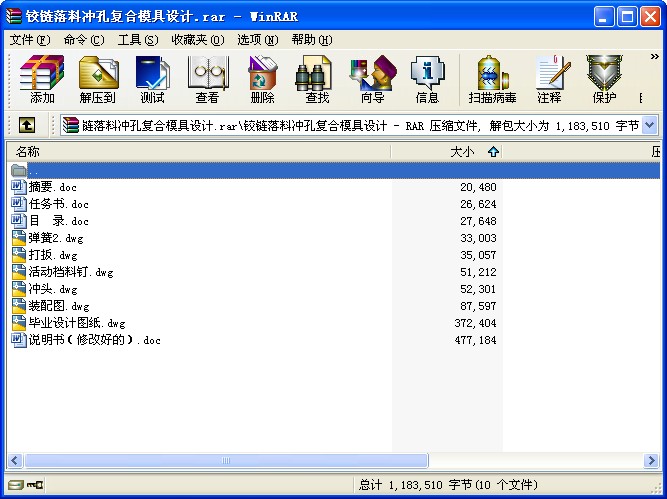Click the size value 372,404
667x499 pixels.
pos(475,323)
